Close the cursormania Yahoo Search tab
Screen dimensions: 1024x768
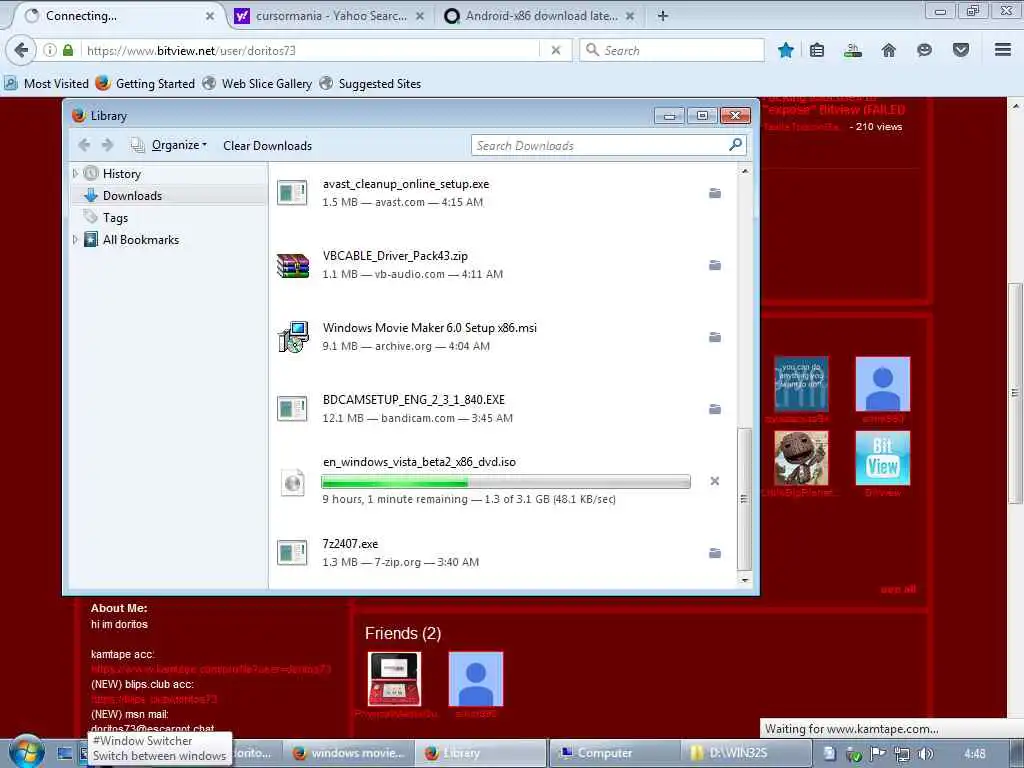[420, 16]
